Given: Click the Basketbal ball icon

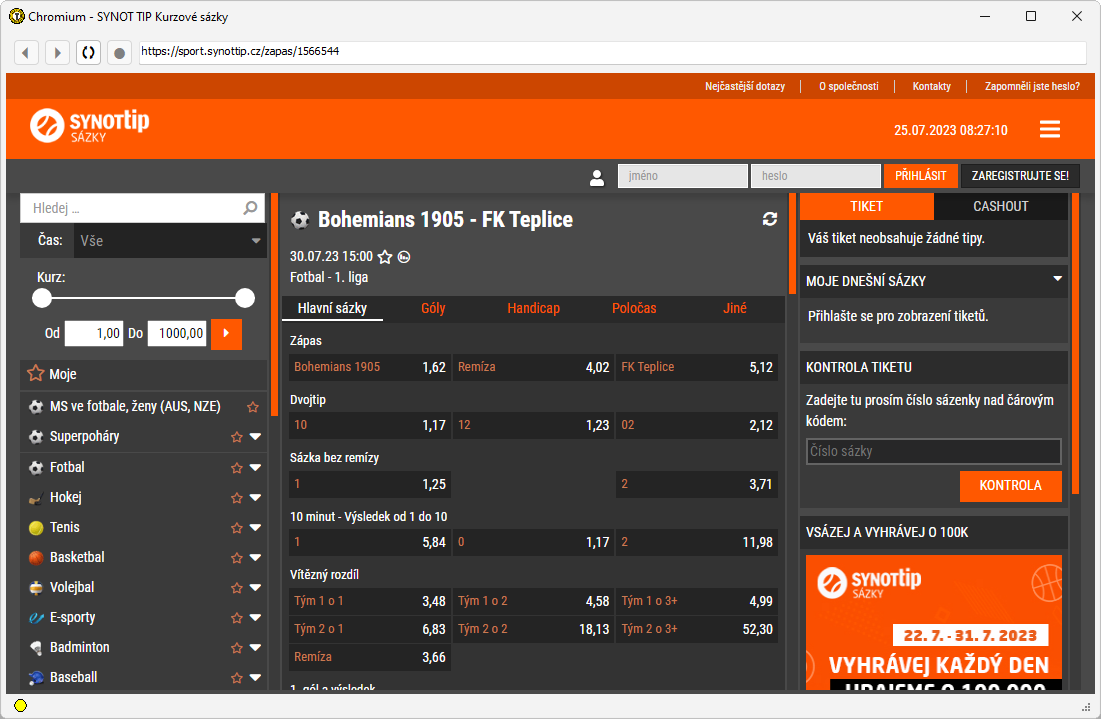Looking at the screenshot, I should tap(36, 558).
